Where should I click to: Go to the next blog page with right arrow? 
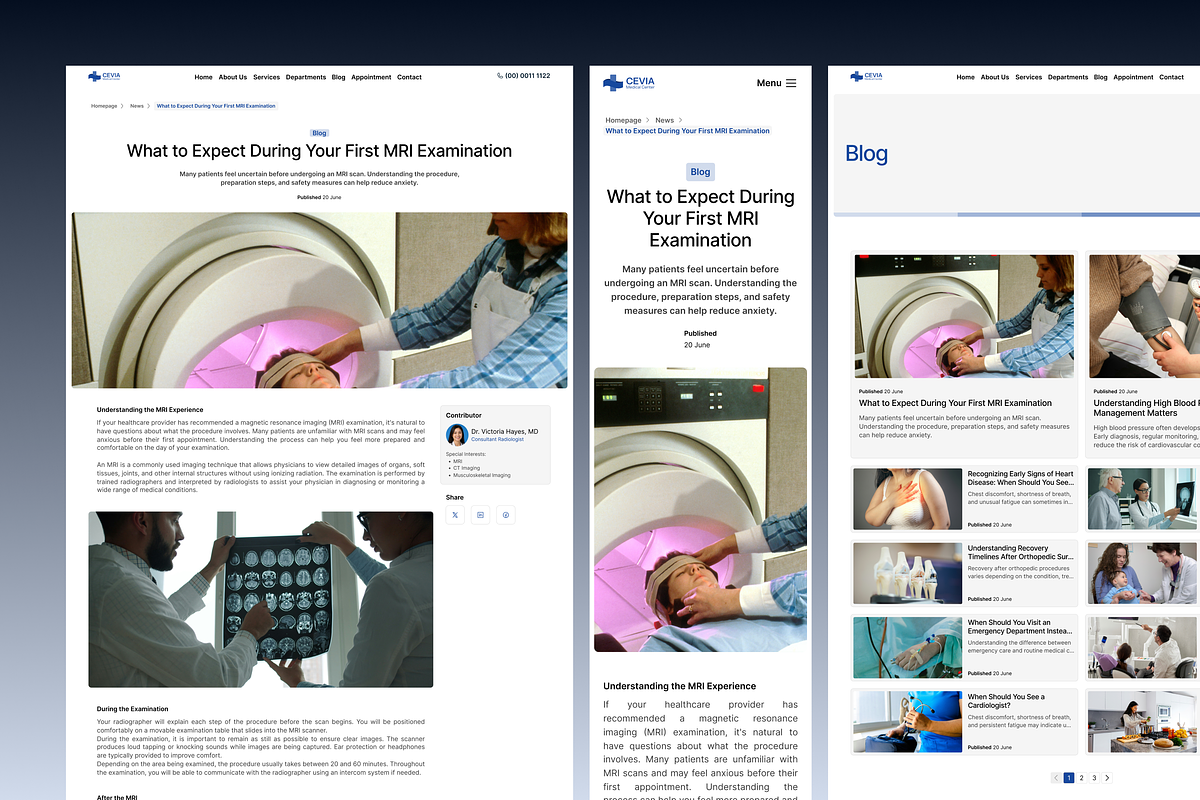1107,777
